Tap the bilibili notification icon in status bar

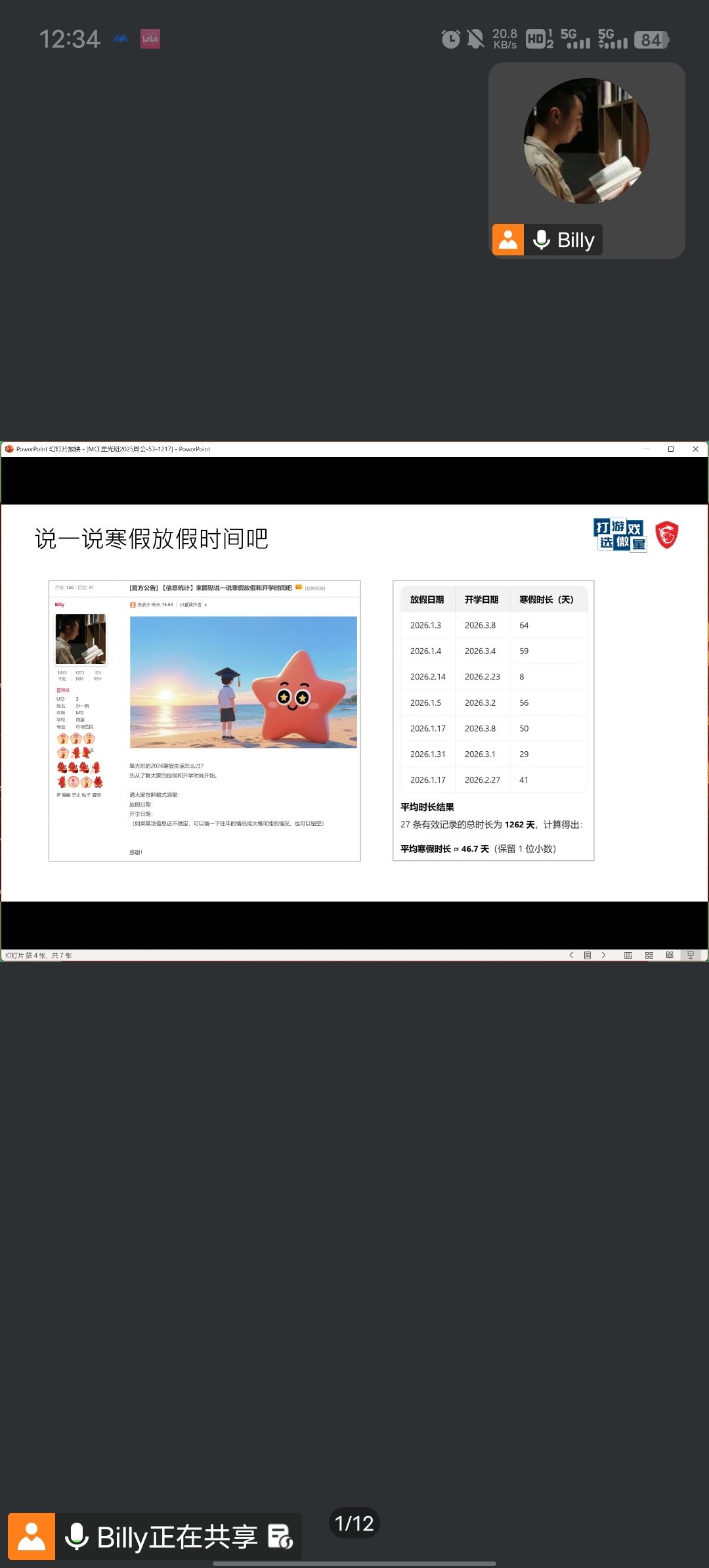pos(150,39)
